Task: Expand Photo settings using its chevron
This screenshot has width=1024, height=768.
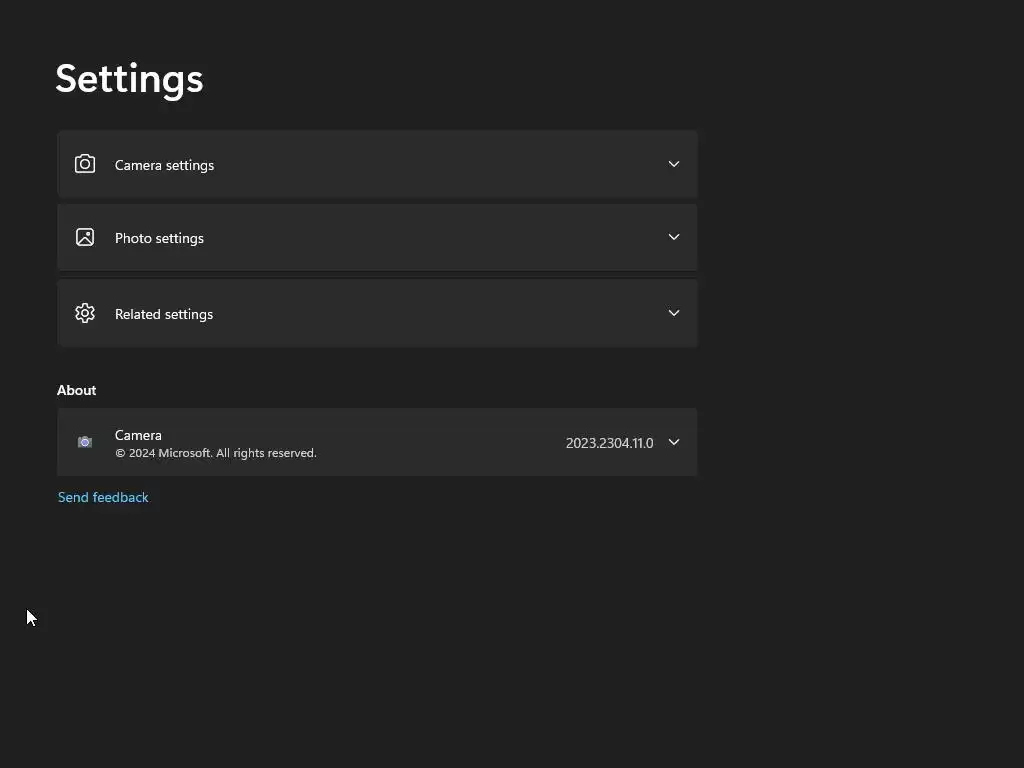Action: (x=673, y=237)
